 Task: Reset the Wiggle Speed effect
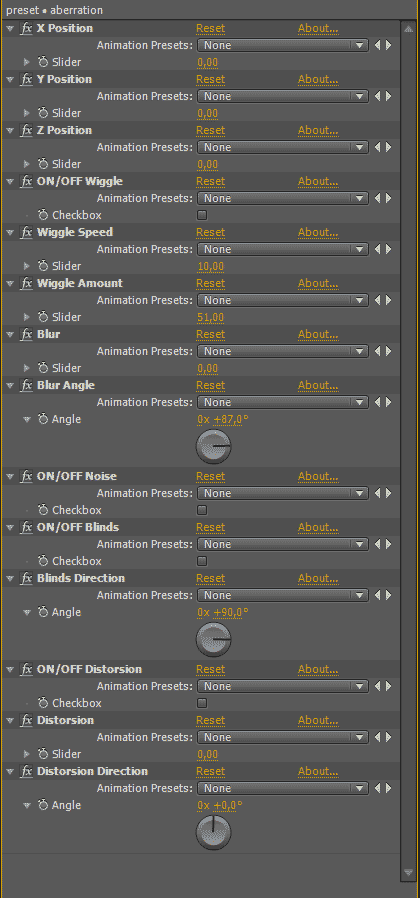click(210, 233)
